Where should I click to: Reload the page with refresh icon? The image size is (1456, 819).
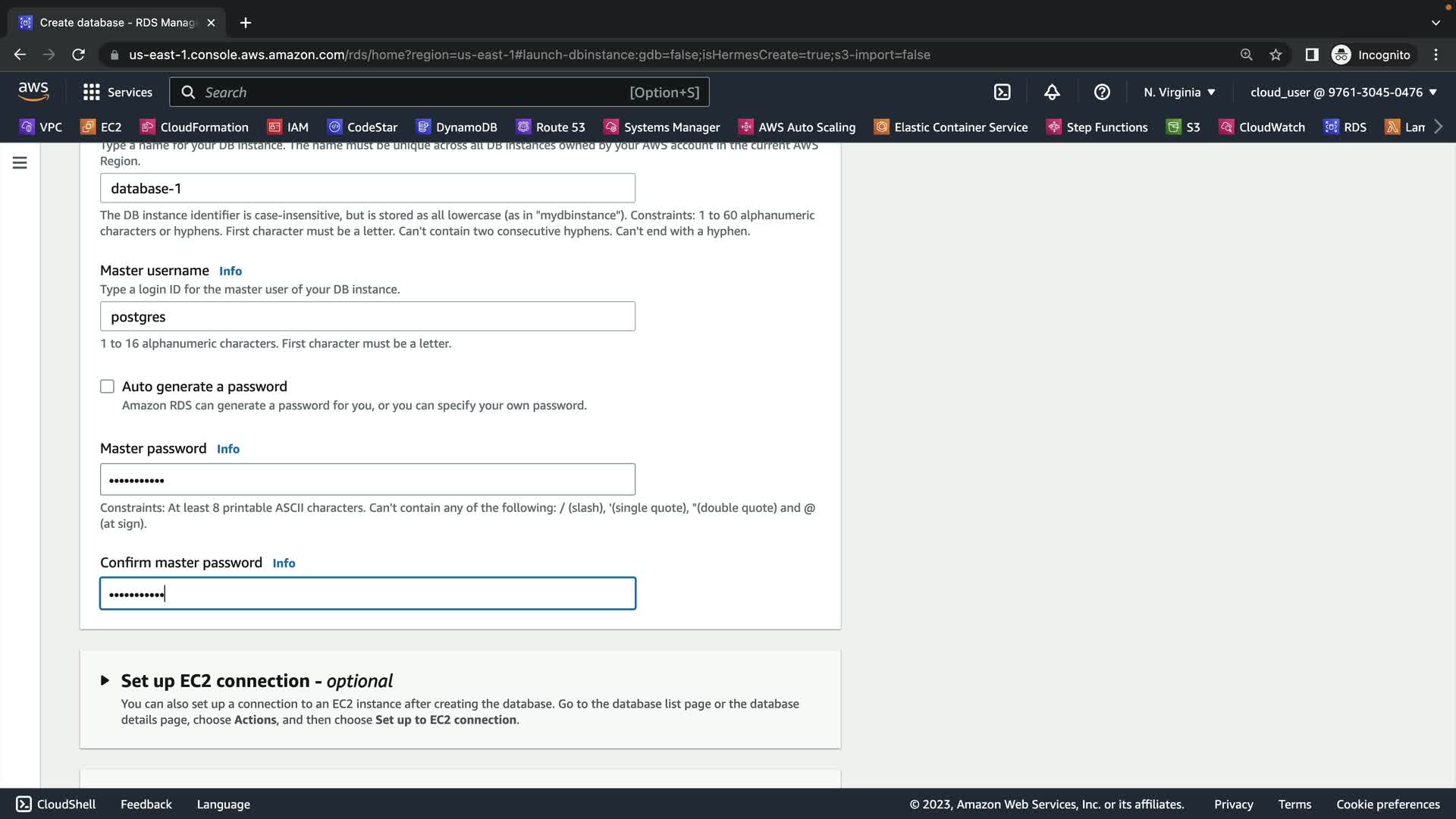coord(78,55)
